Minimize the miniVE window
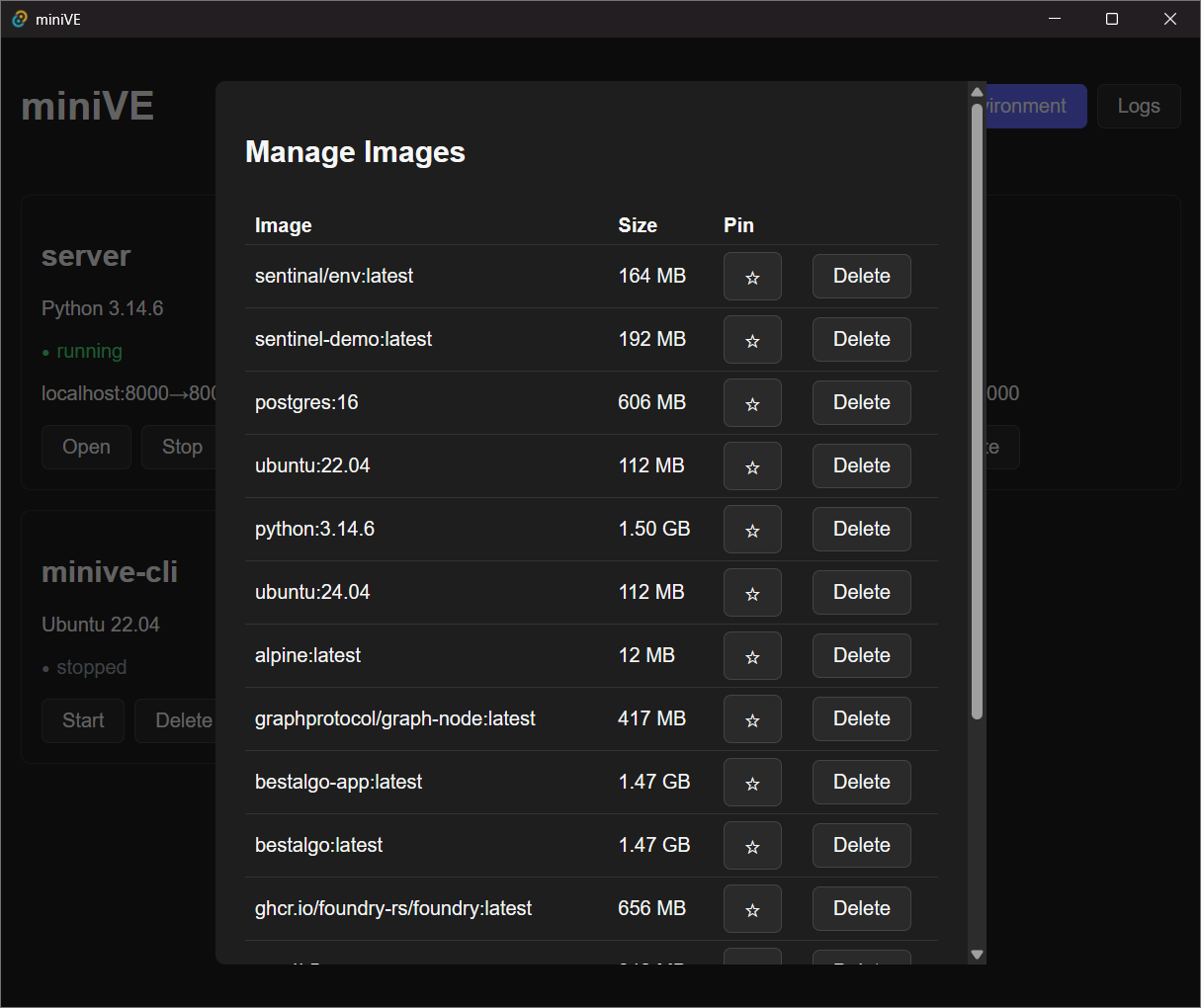Screen dimensions: 1201x1008 tap(1055, 19)
